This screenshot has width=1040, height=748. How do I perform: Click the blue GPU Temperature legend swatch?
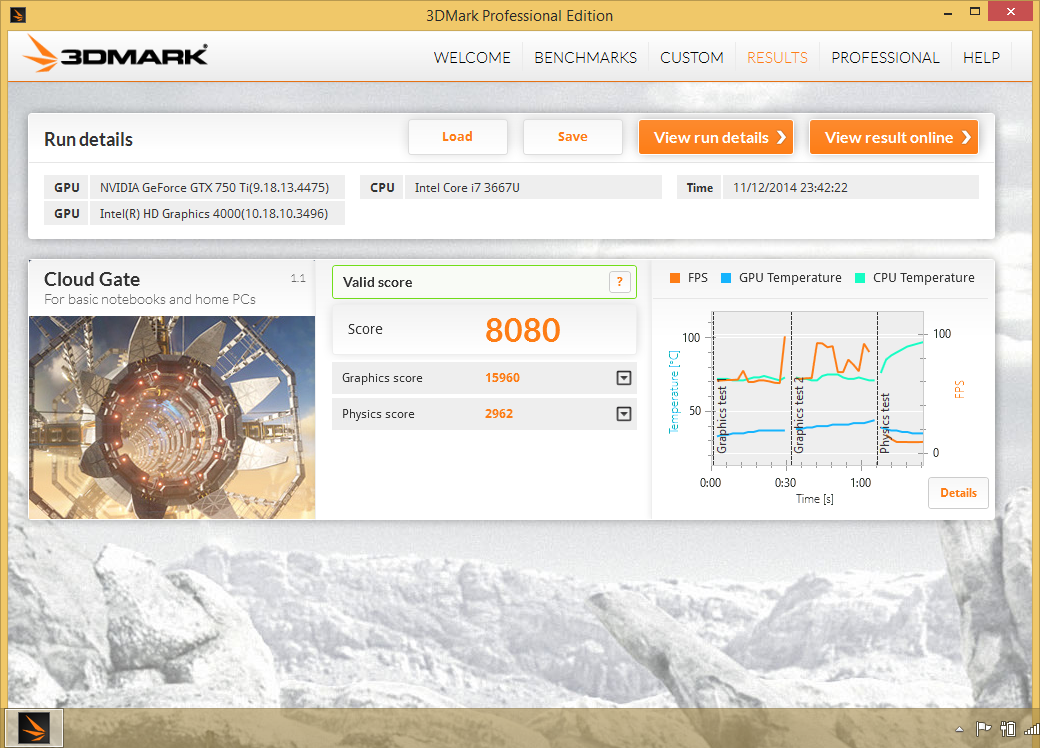[726, 278]
